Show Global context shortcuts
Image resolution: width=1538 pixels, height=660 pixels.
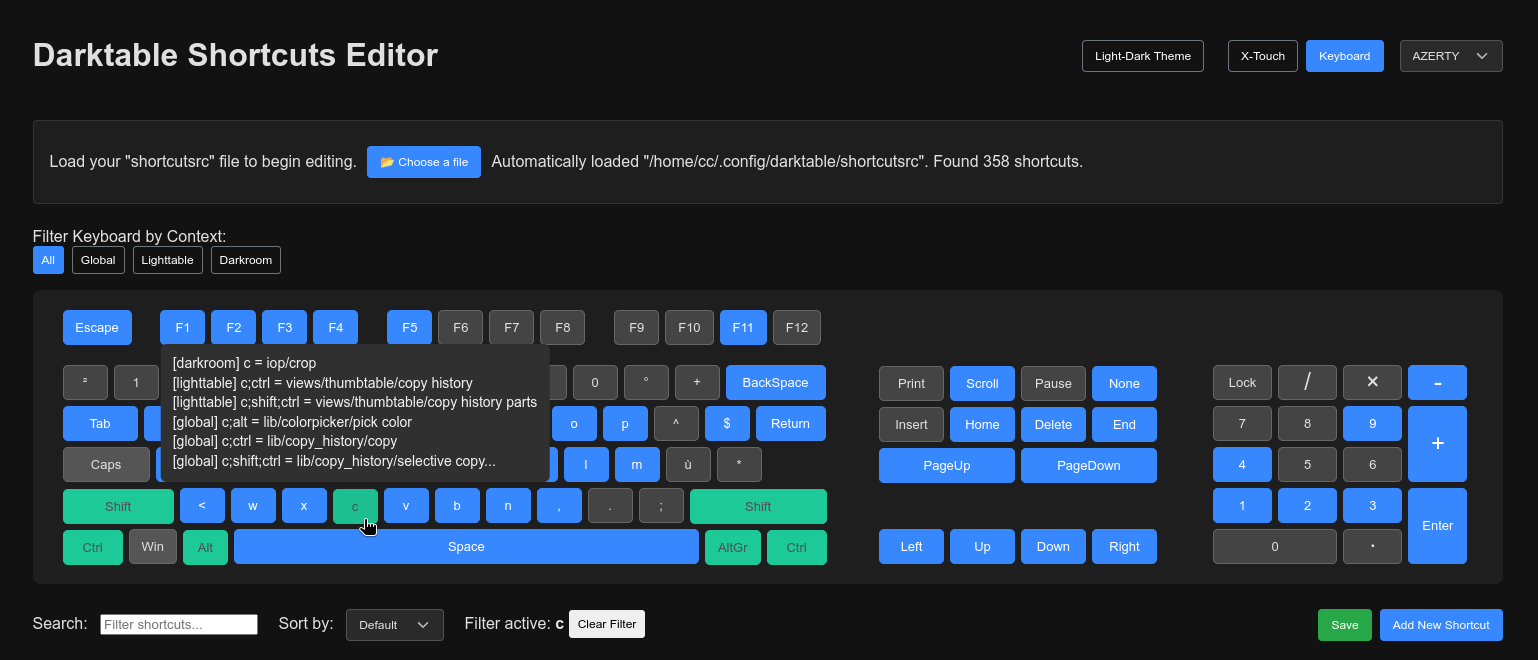tap(98, 260)
